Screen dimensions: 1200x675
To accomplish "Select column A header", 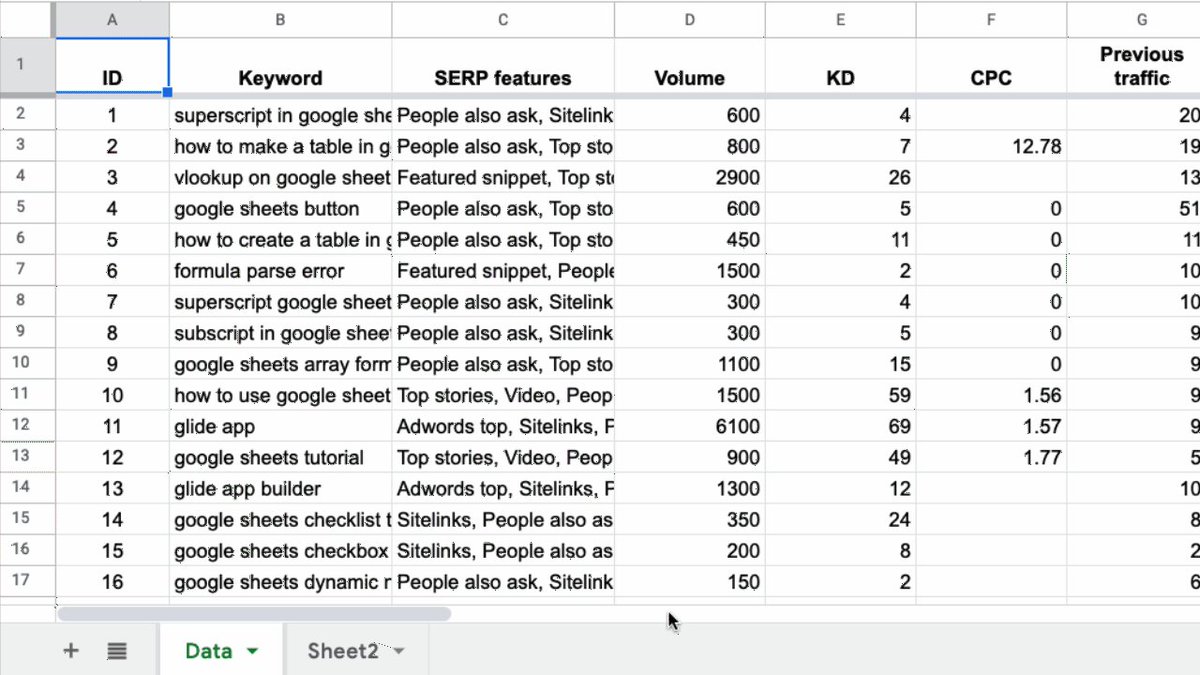I will point(112,19).
